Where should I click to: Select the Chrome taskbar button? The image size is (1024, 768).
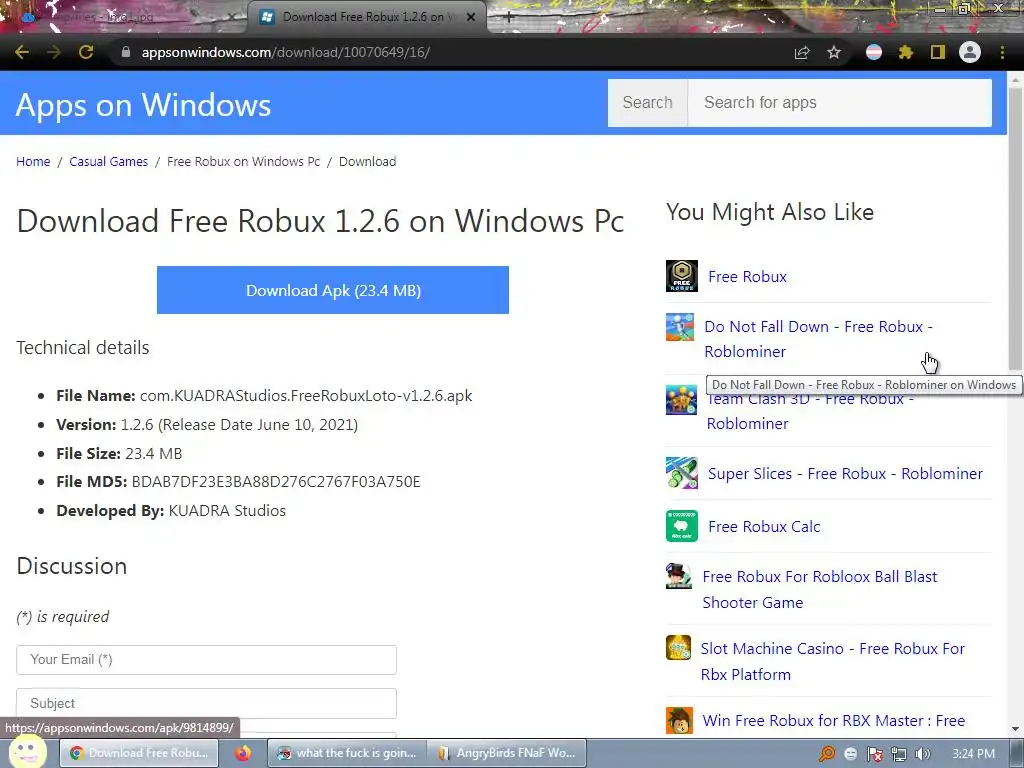click(139, 753)
